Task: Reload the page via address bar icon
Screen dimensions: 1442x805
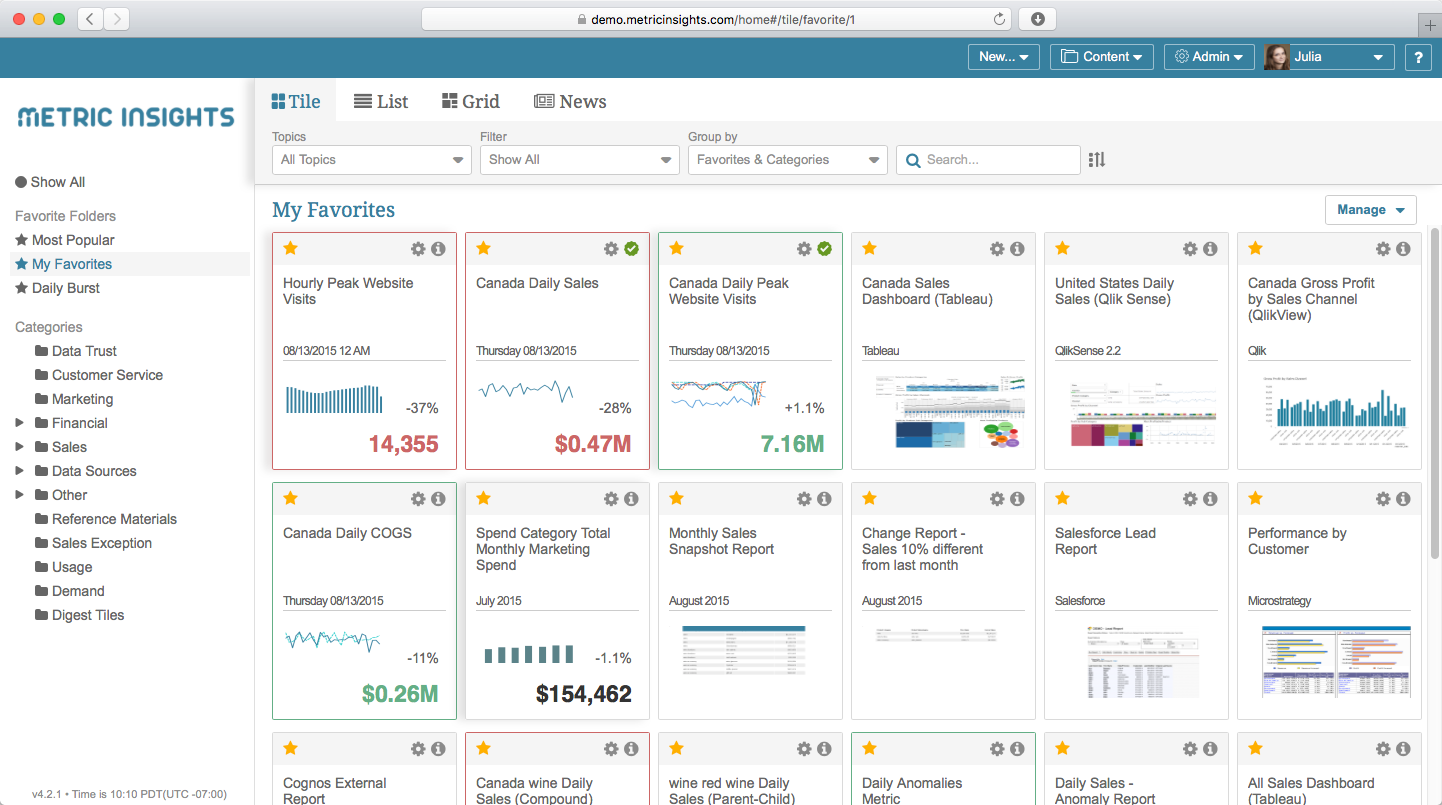Action: pyautogui.click(x=999, y=19)
